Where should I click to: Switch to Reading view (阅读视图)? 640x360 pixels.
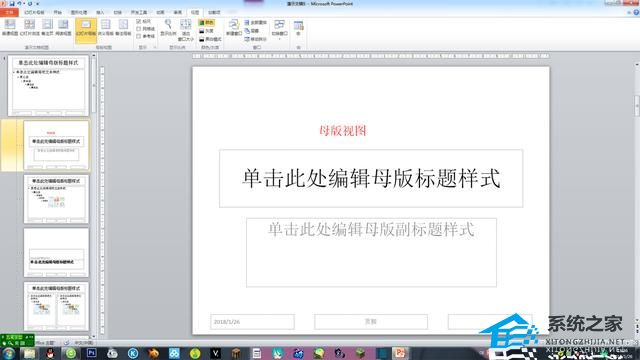pos(63,27)
